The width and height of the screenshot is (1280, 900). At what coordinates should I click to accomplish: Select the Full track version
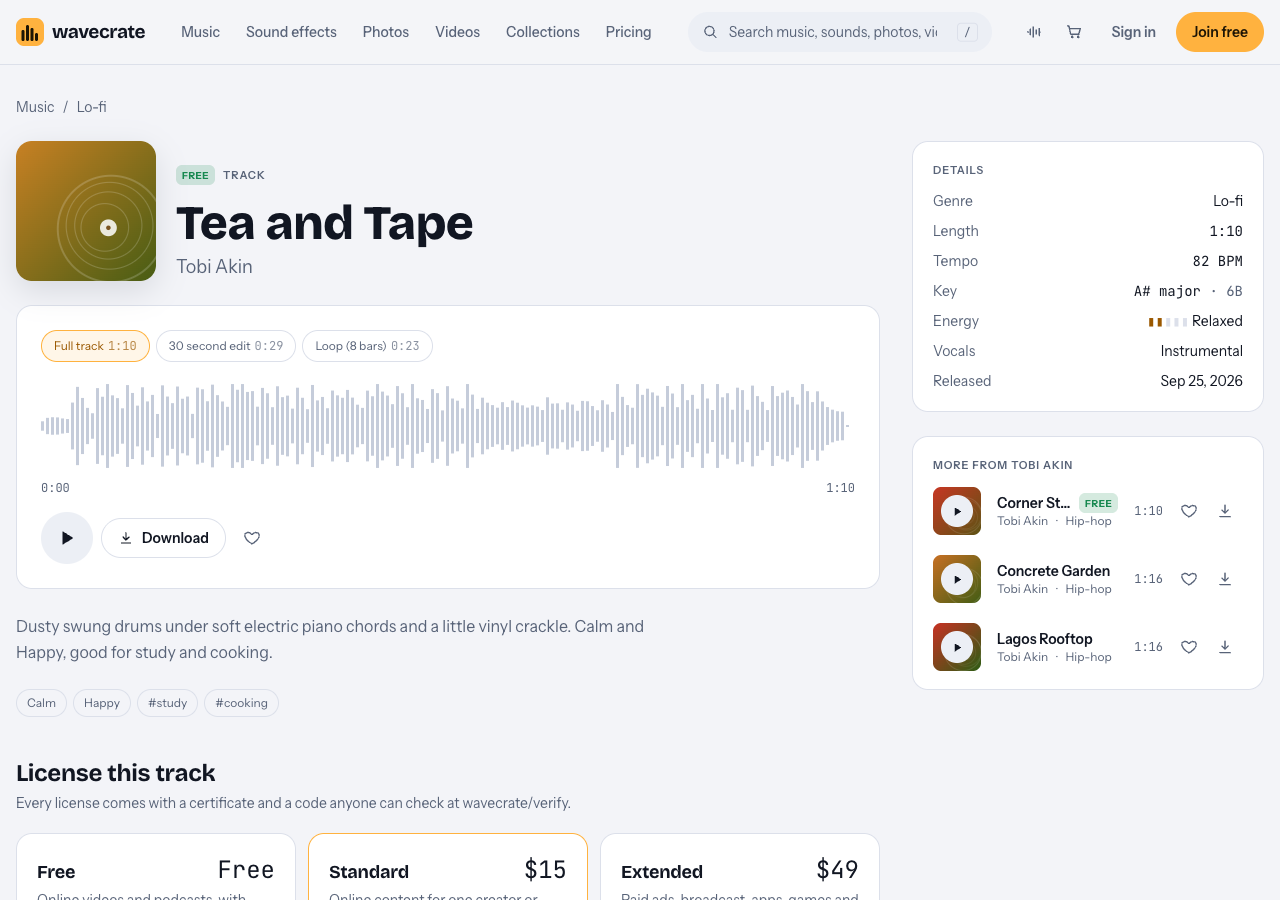[x=95, y=346]
